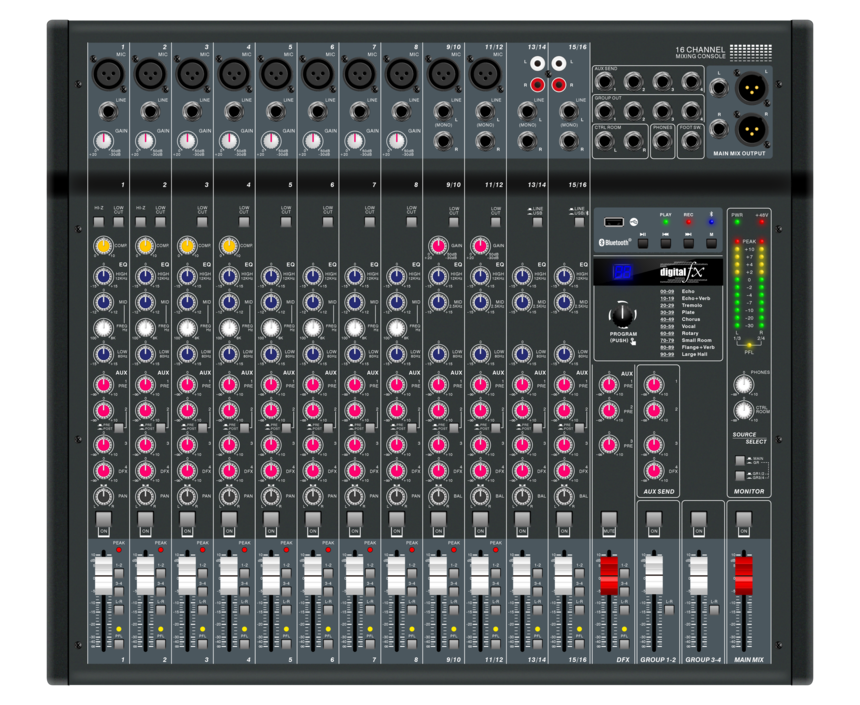The height and width of the screenshot is (705, 860).
Task: Click the red DFX fader
Action: 609,575
